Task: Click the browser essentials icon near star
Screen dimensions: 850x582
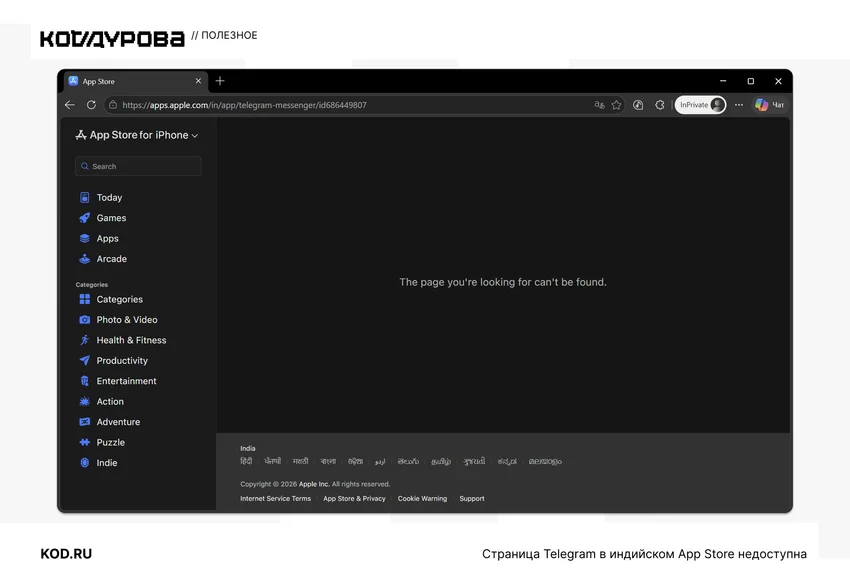Action: (x=638, y=105)
